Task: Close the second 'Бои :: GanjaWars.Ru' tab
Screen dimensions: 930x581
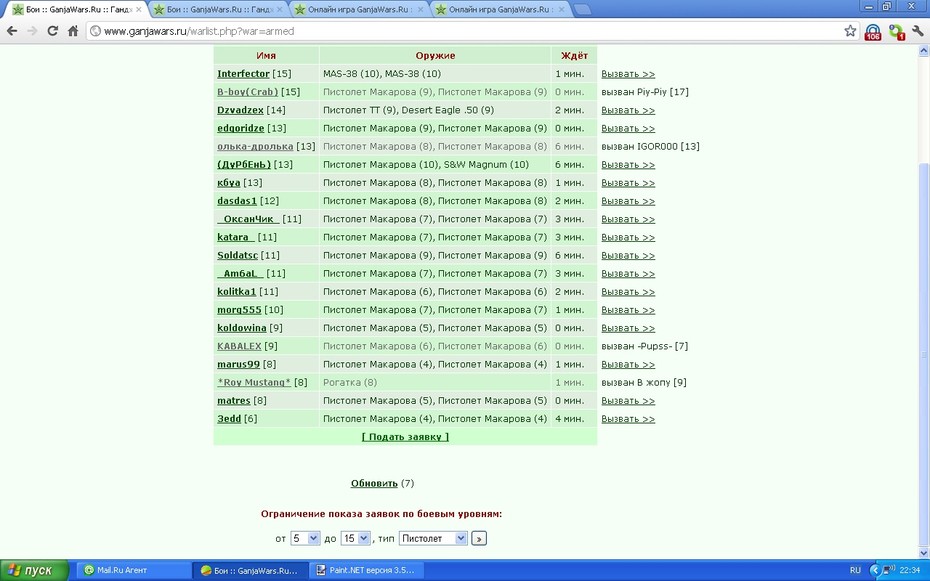Action: pyautogui.click(x=279, y=9)
